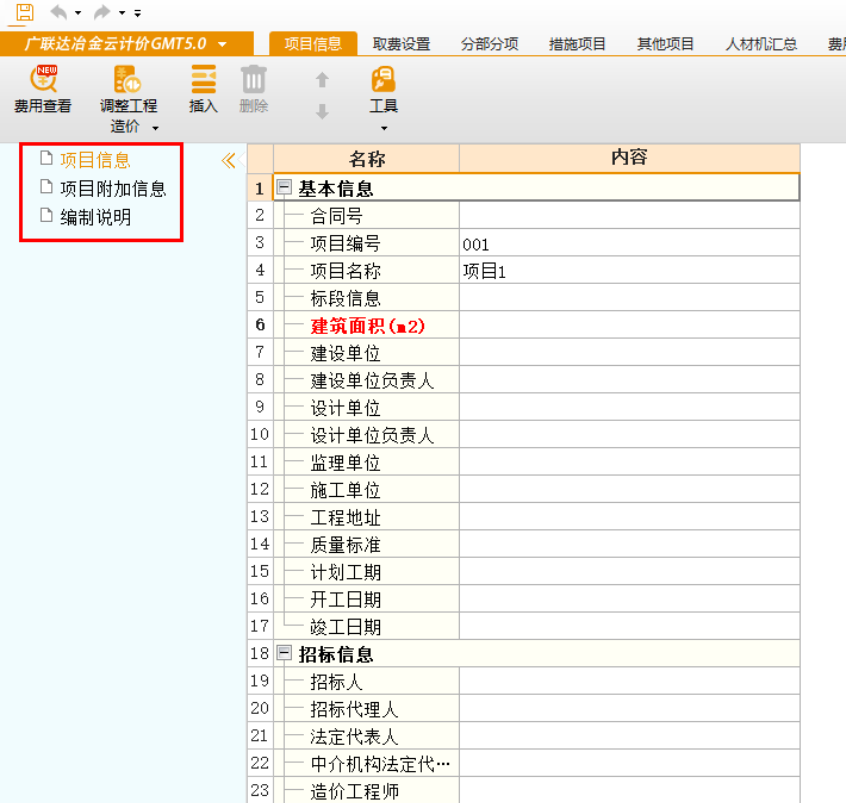
Task: Click the Redo arrow icon
Action: pyautogui.click(x=101, y=12)
